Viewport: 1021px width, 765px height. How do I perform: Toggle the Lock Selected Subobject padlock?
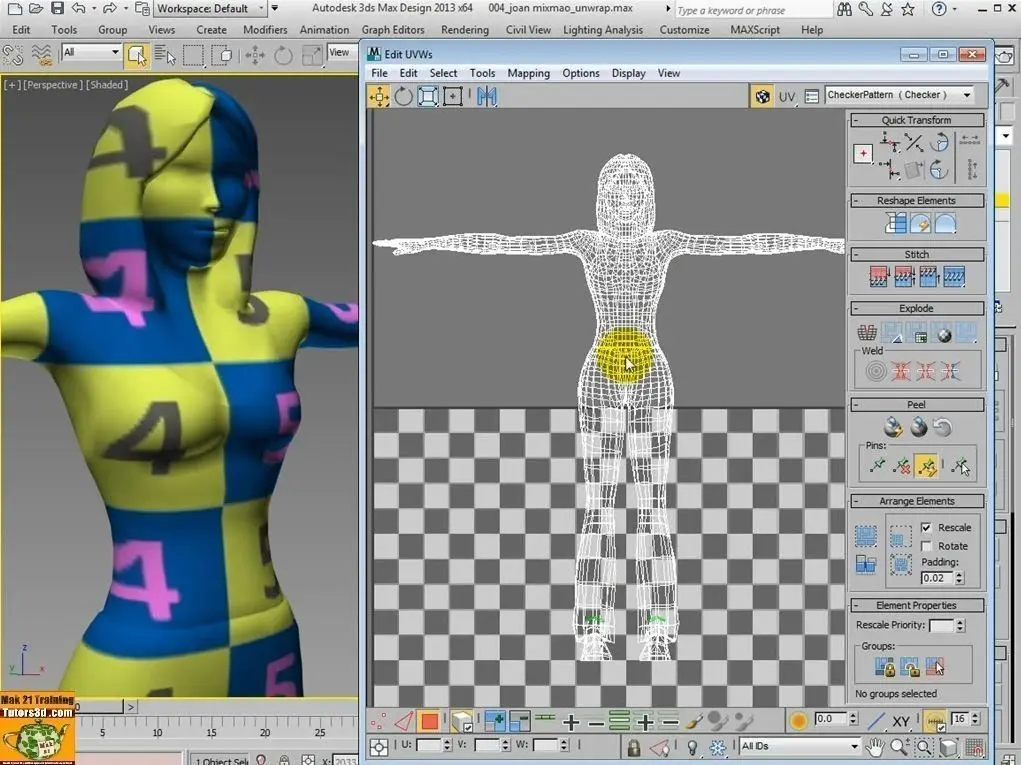tap(633, 747)
